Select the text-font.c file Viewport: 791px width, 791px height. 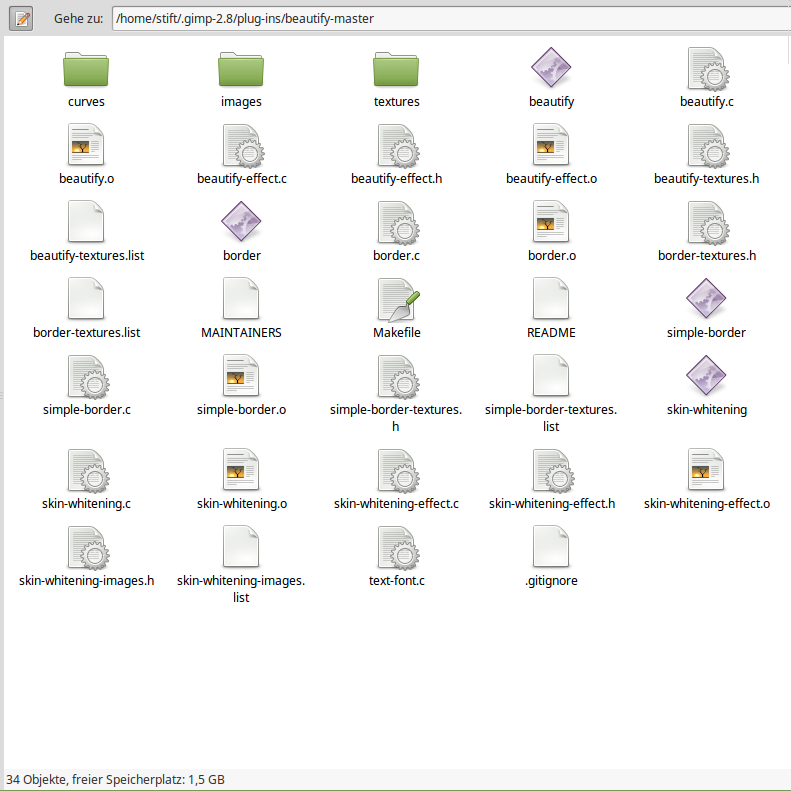pyautogui.click(x=396, y=547)
